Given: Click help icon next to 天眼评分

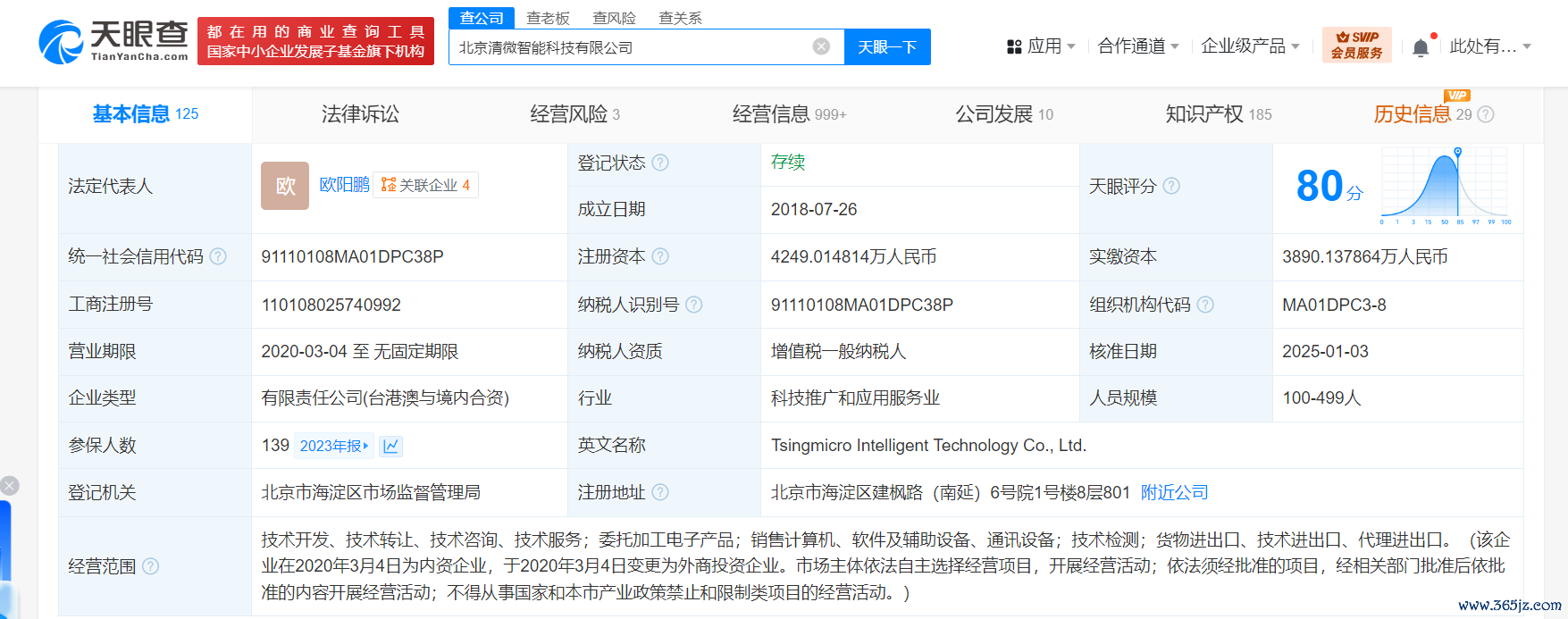Looking at the screenshot, I should (x=1171, y=186).
